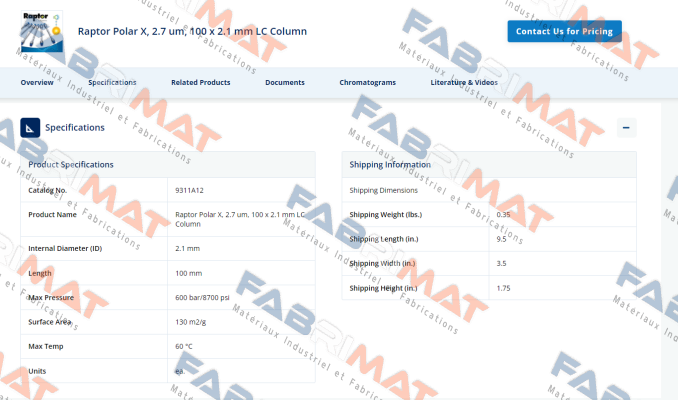This screenshot has width=678, height=400.
Task: Select the ea. units value
Action: (x=180, y=371)
